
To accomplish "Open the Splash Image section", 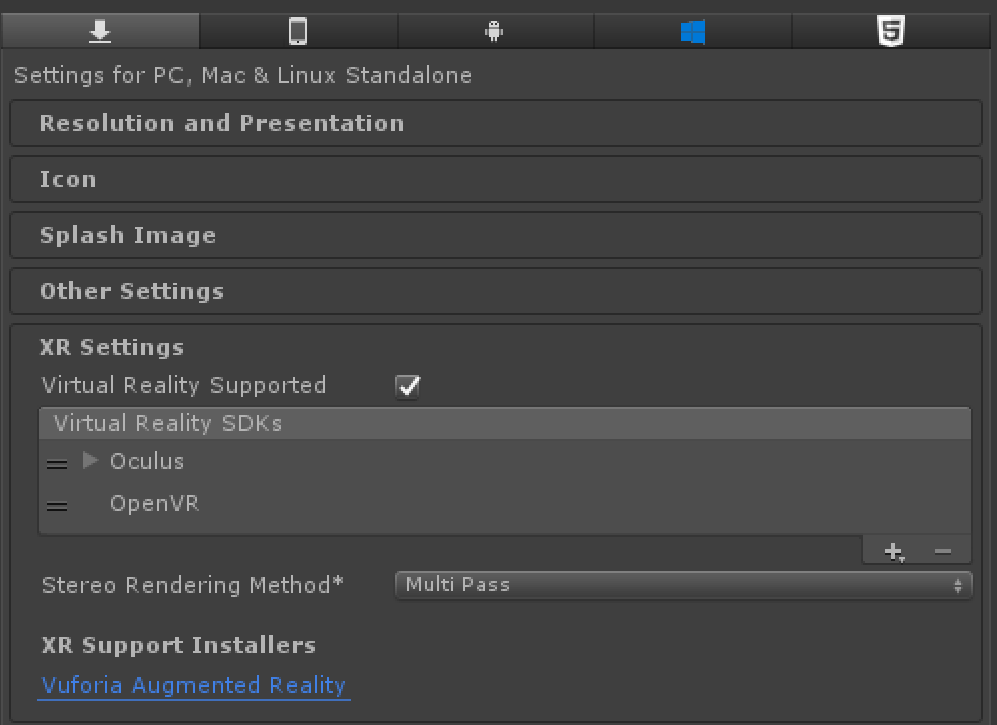I will [x=128, y=235].
